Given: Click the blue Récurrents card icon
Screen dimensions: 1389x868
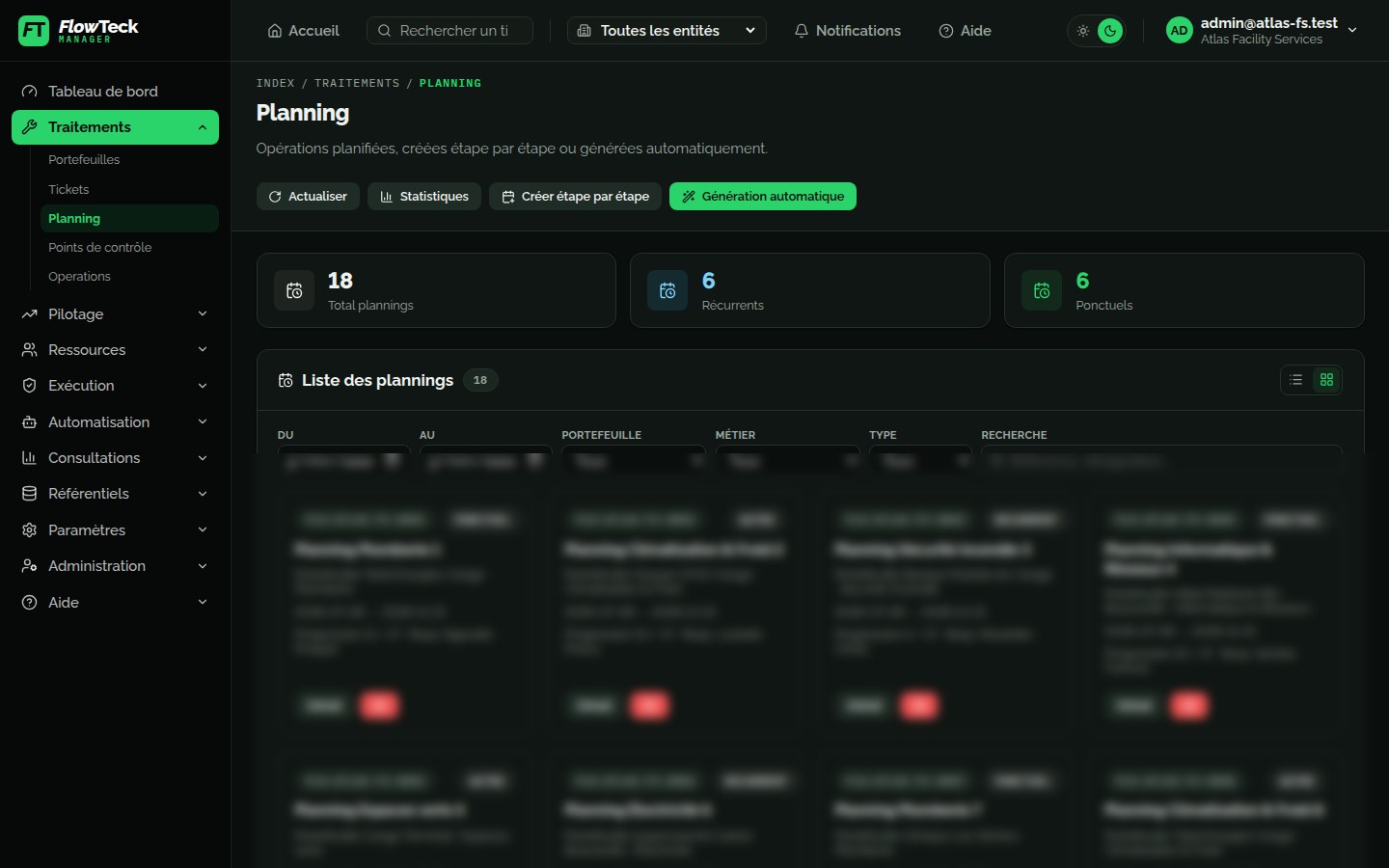Looking at the screenshot, I should [667, 290].
